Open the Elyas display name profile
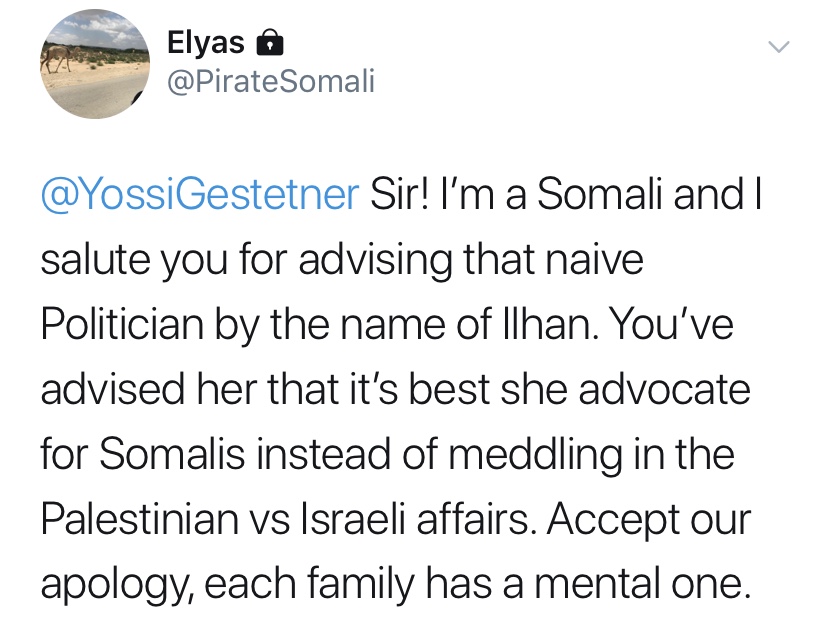Viewport: 828px width, 617px height. click(x=205, y=42)
